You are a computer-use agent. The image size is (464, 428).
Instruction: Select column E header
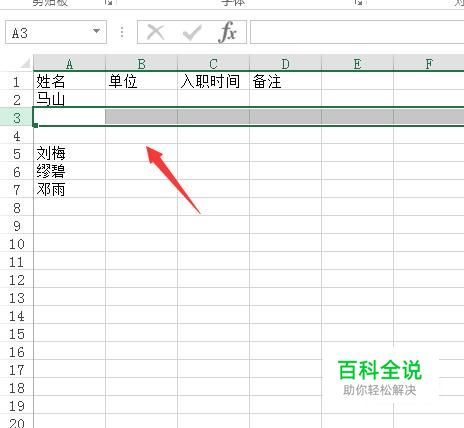[x=357, y=63]
